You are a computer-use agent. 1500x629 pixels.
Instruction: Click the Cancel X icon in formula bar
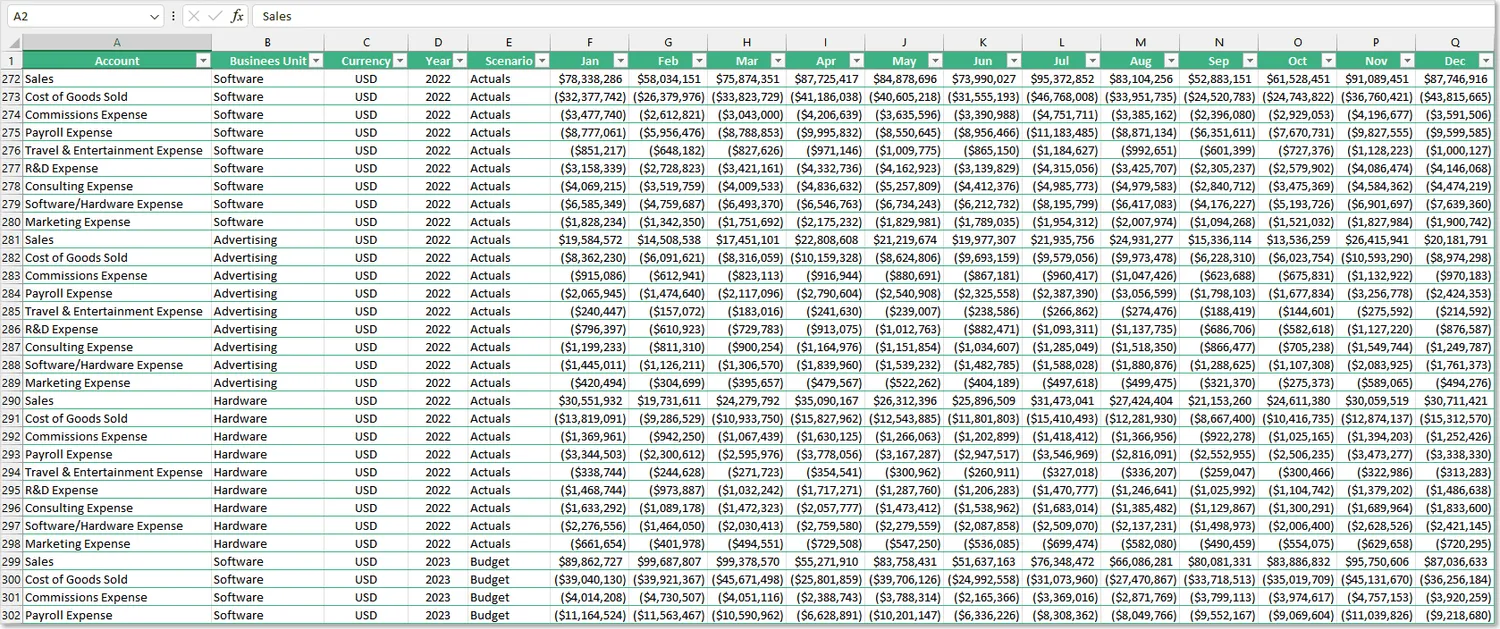tap(194, 16)
